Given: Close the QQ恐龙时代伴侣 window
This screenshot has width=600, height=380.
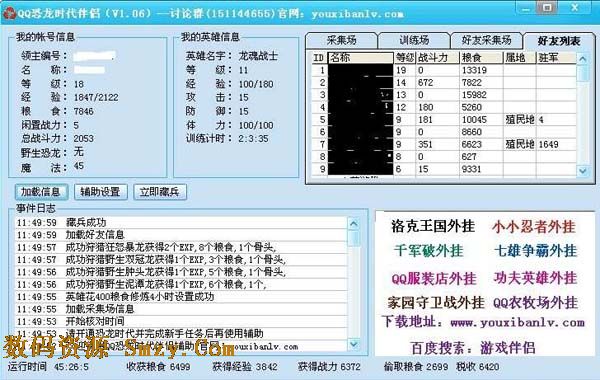Looking at the screenshot, I should (x=575, y=8).
